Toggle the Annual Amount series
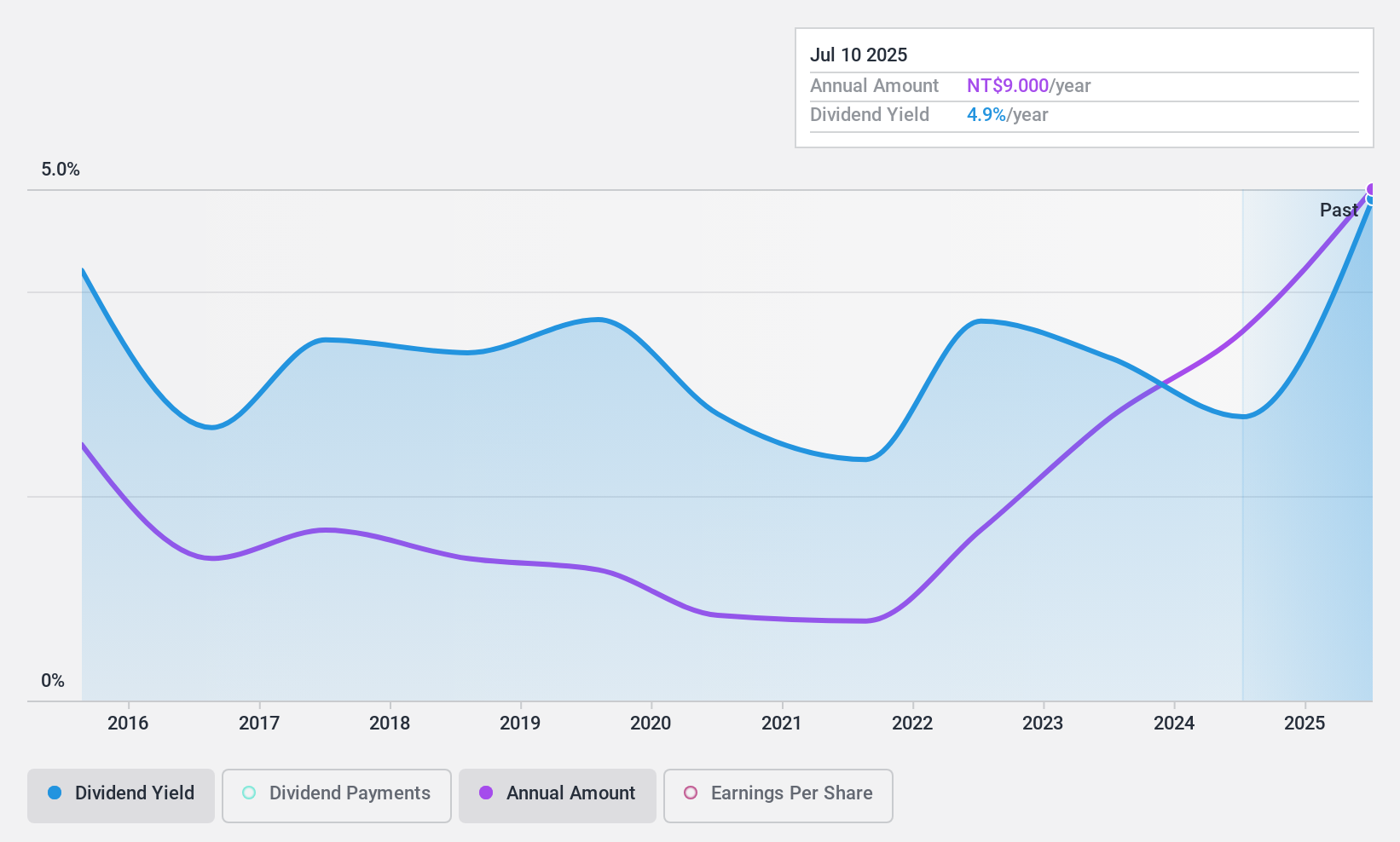Screen dimensions: 1400x842 point(558,796)
